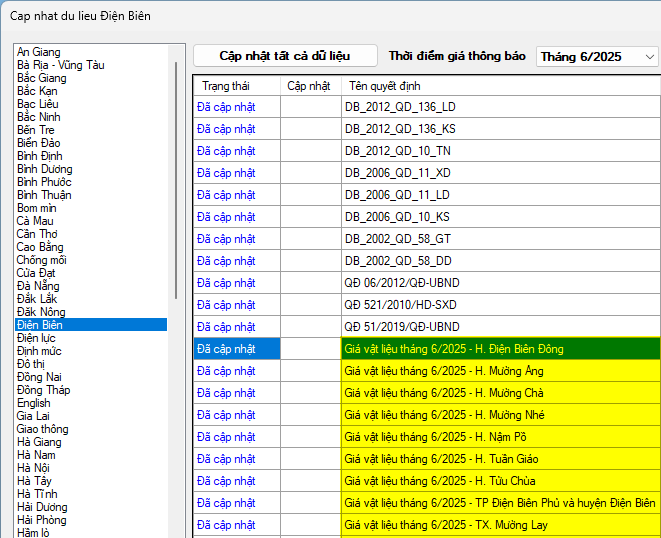Click the 'Tên quyết định' column header
The height and width of the screenshot is (538, 661).
pyautogui.click(x=501, y=86)
